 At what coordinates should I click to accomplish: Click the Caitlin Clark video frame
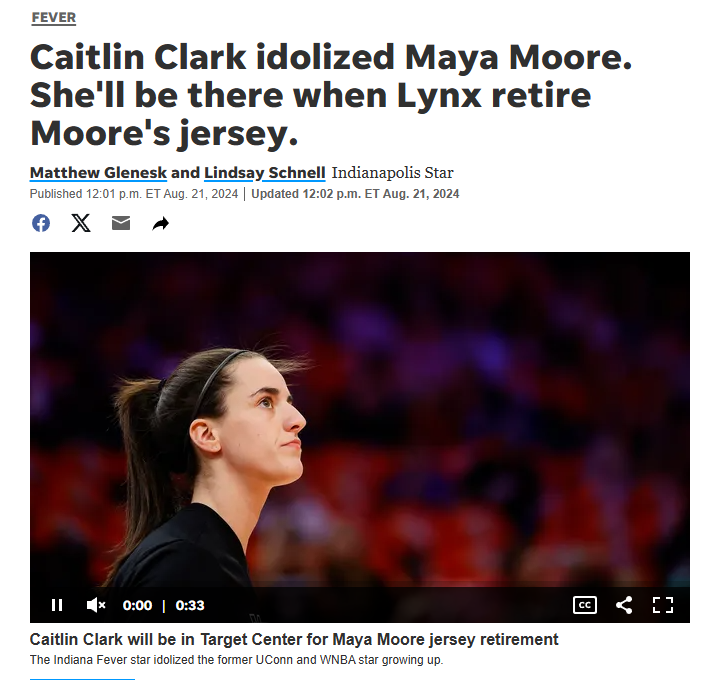(360, 419)
